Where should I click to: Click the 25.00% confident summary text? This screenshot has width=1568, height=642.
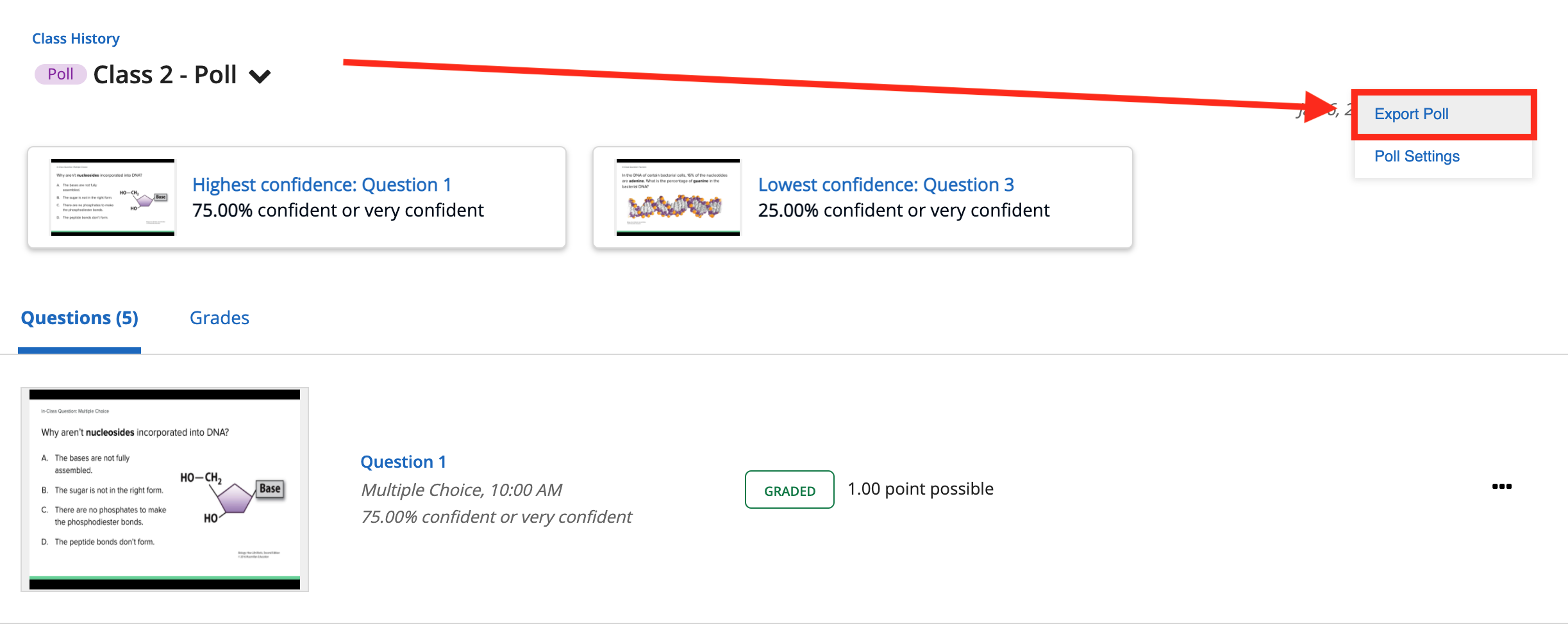point(903,211)
